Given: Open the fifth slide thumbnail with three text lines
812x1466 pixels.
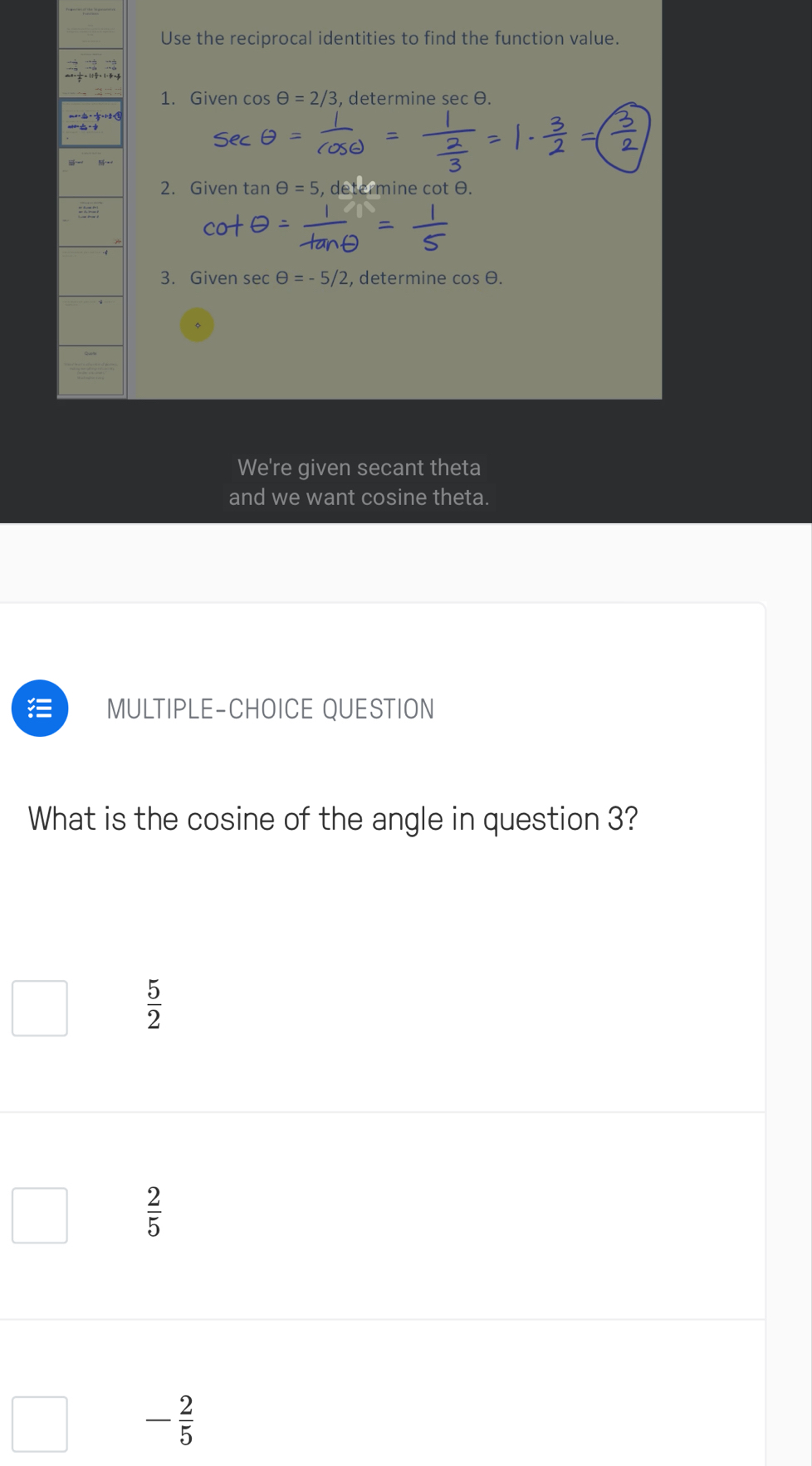Looking at the screenshot, I should [90, 221].
